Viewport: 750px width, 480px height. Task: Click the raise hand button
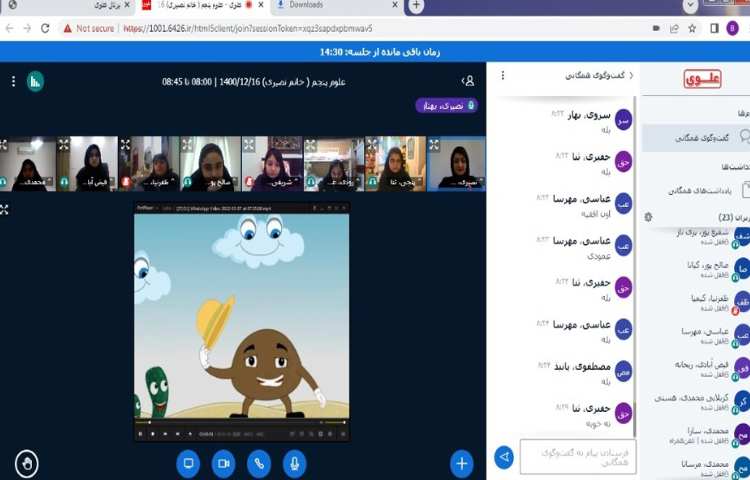(x=27, y=463)
